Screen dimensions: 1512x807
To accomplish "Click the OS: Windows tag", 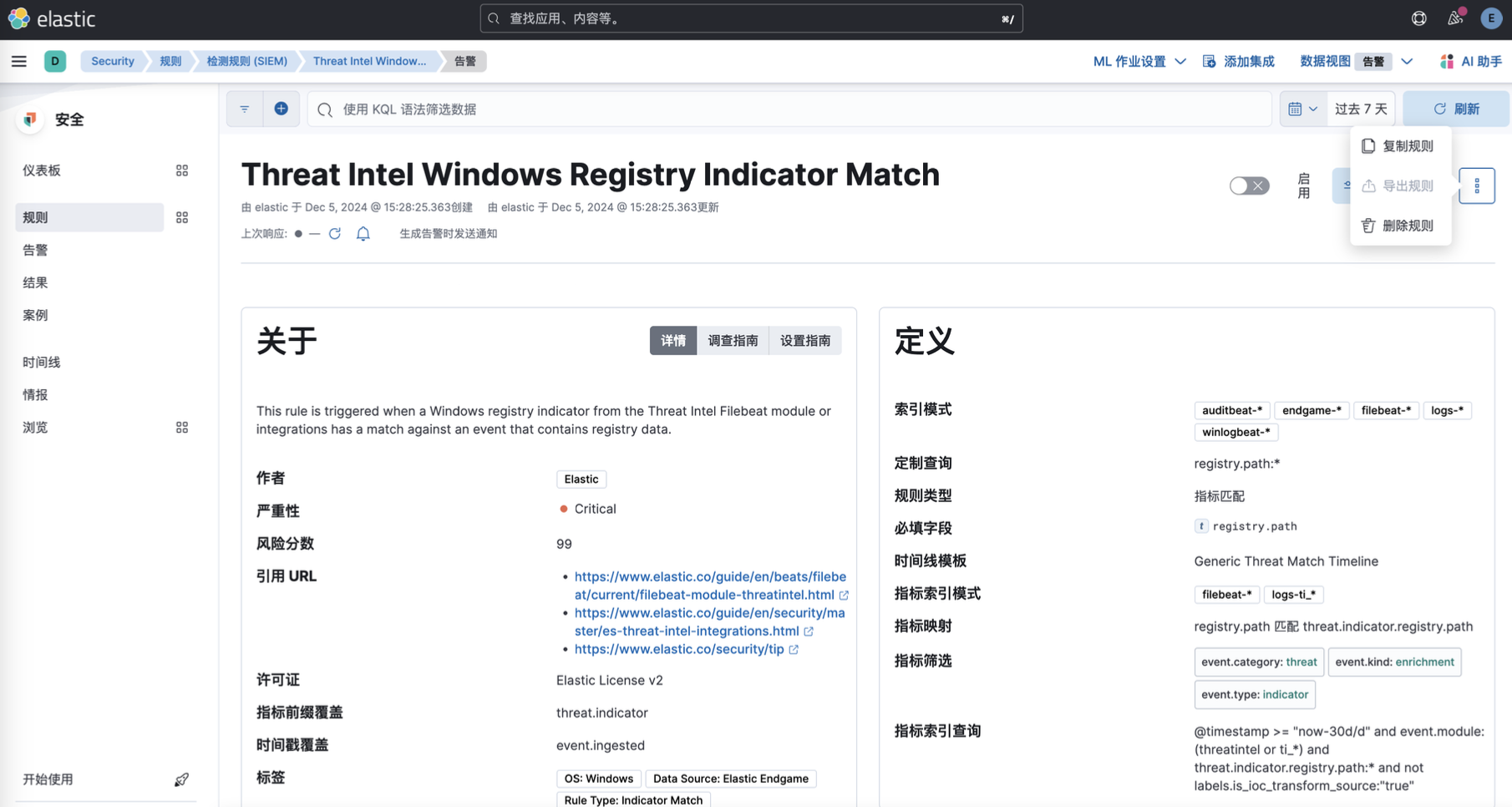I will pos(599,779).
